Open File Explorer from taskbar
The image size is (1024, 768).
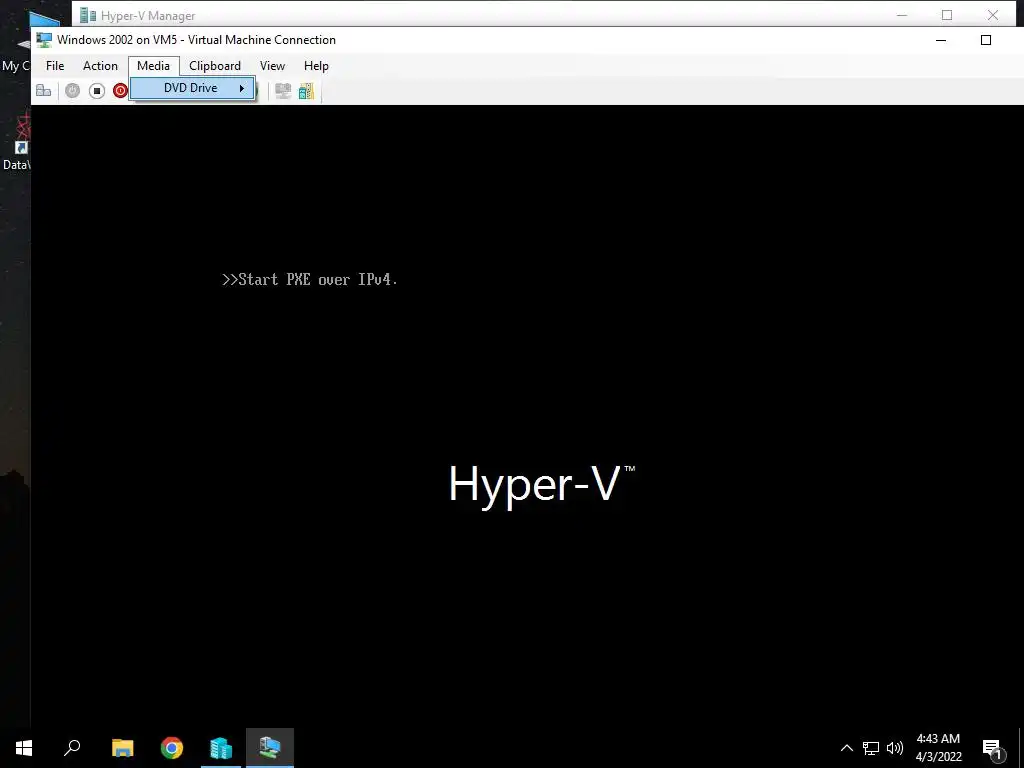(x=122, y=748)
